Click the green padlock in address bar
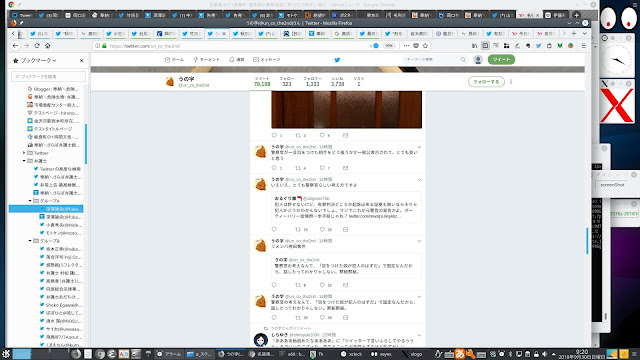 coord(104,46)
